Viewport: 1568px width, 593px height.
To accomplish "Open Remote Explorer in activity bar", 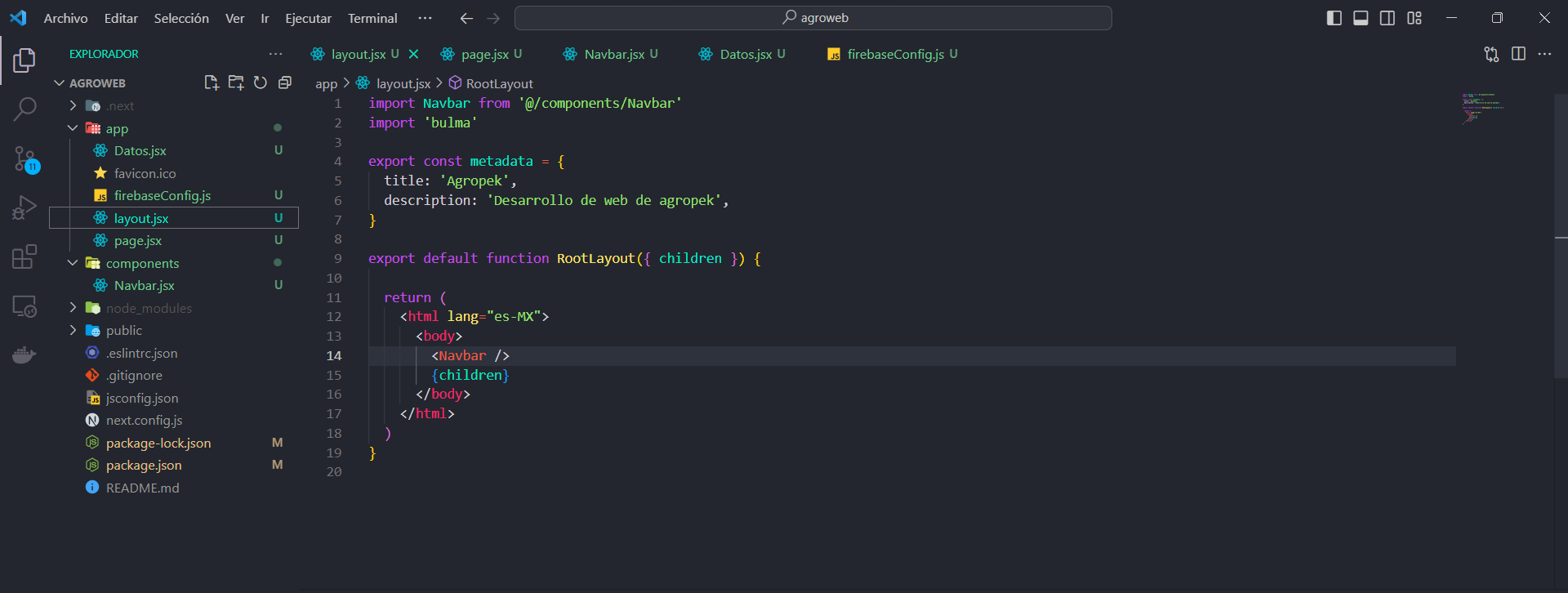I will click(x=24, y=306).
